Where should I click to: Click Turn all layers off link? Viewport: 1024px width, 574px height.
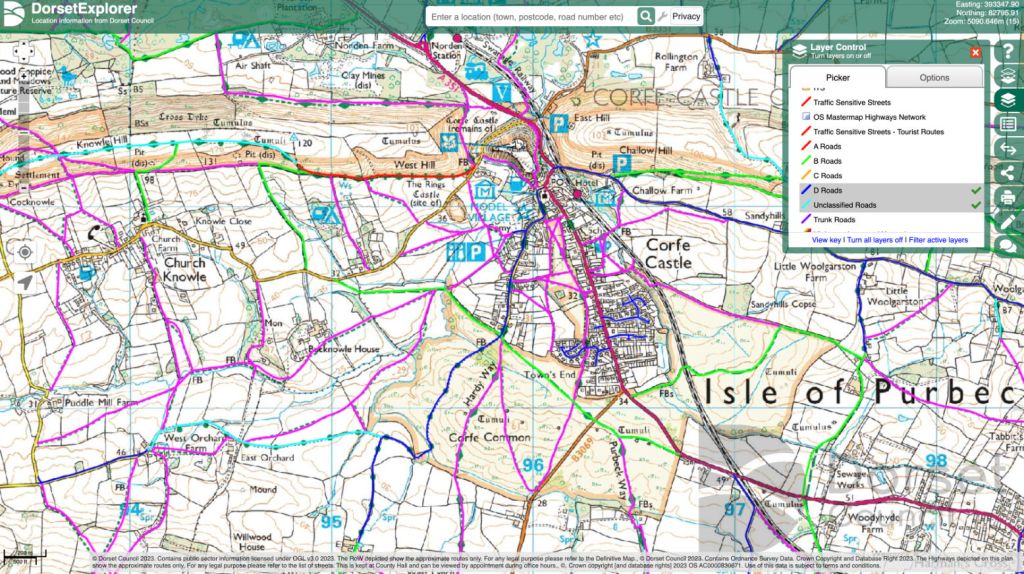click(x=875, y=241)
